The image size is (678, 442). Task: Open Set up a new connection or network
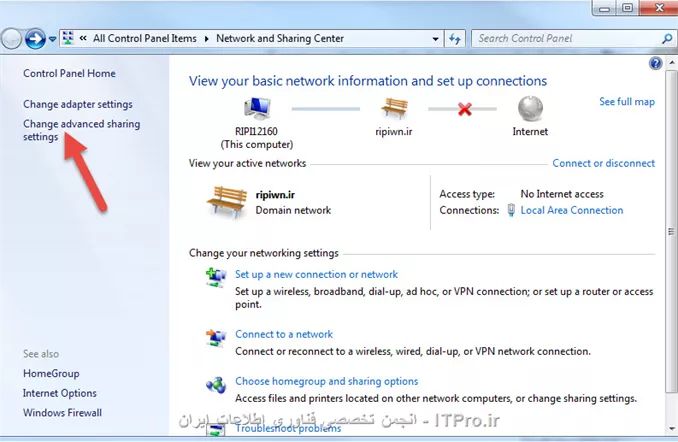click(316, 274)
